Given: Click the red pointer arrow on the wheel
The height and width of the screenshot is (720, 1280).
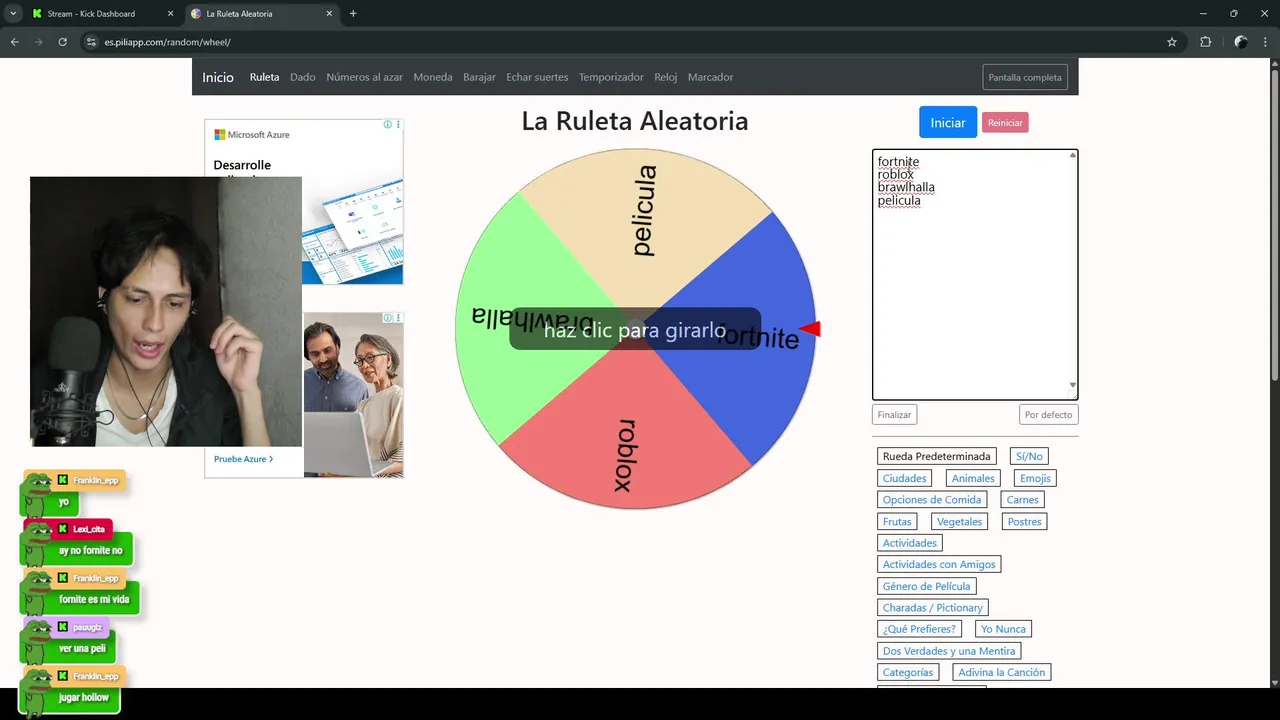Looking at the screenshot, I should pyautogui.click(x=810, y=329).
